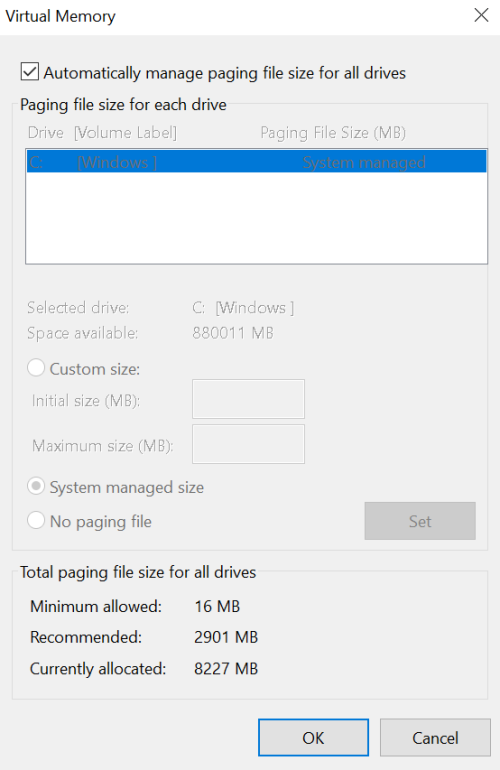Focus the Initial size (MB) input box
The image size is (500, 770).
(x=248, y=399)
